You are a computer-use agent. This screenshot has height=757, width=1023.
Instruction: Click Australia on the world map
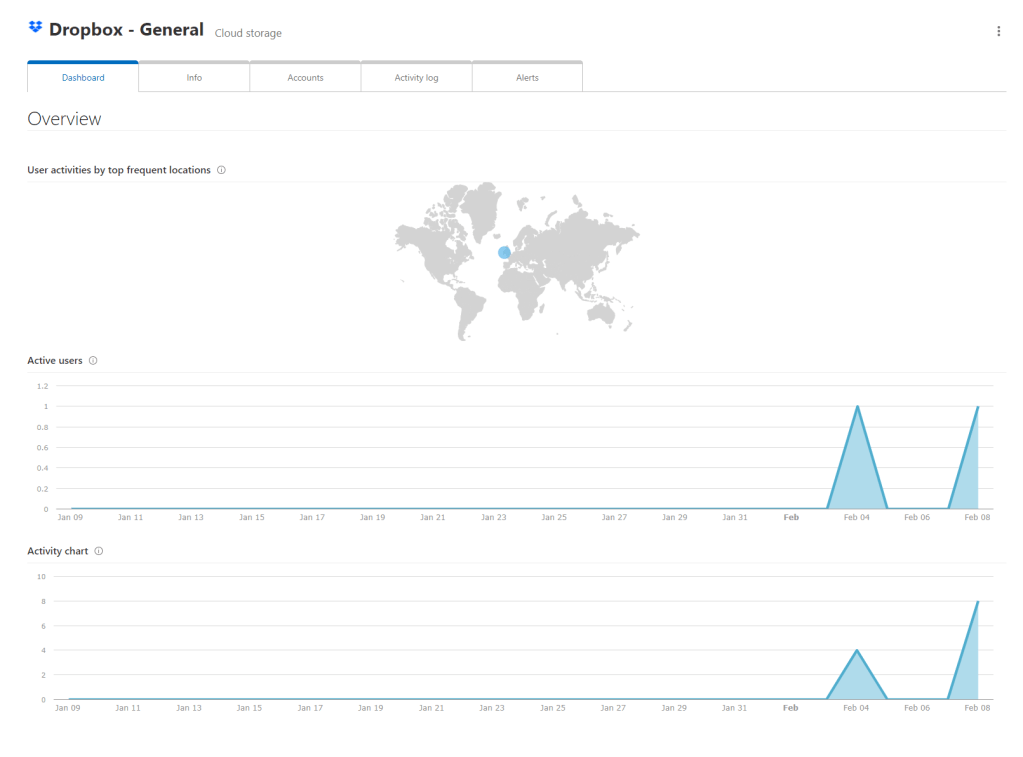[x=602, y=311]
